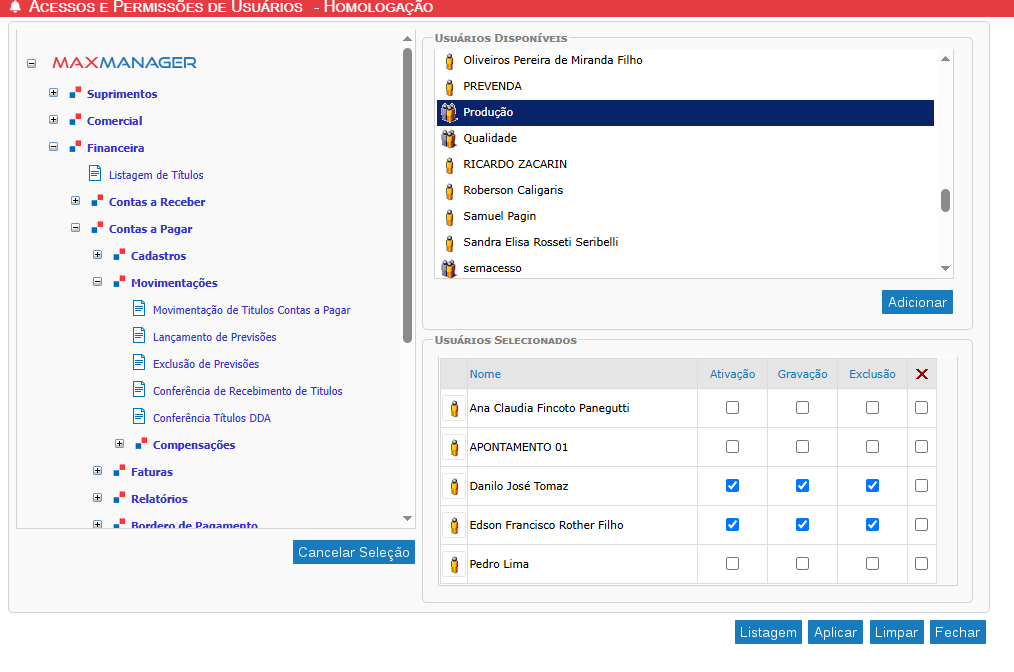Click the available users list scrollbar thumb
This screenshot has height=672, width=1014.
(945, 200)
